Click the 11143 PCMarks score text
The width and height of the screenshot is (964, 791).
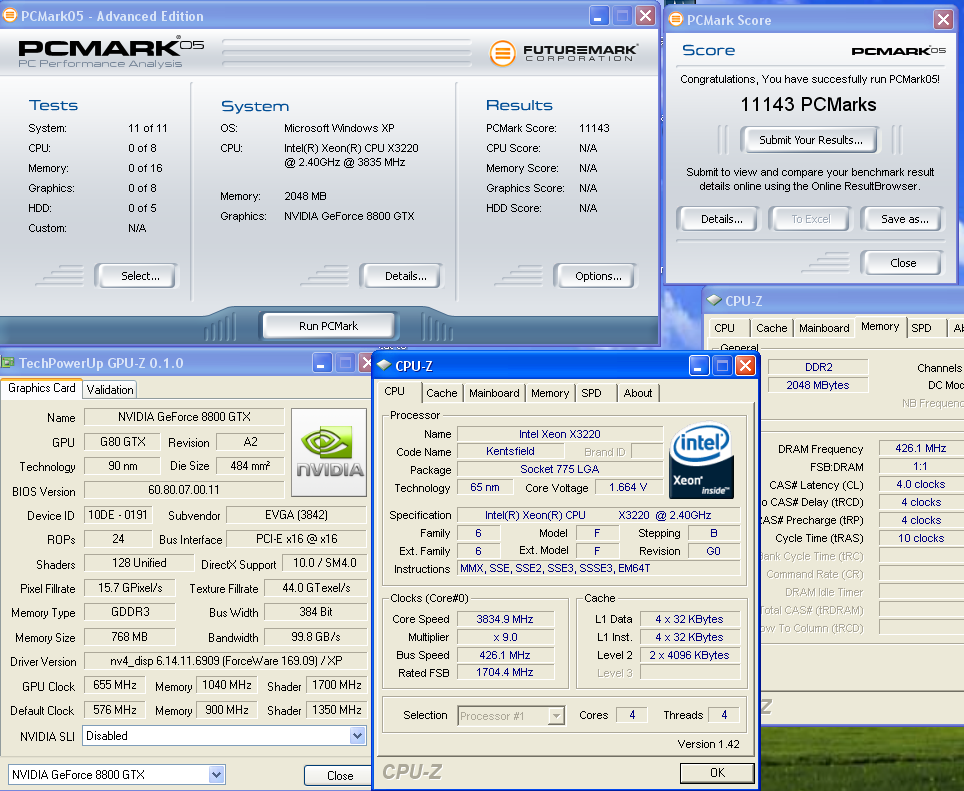click(x=808, y=104)
